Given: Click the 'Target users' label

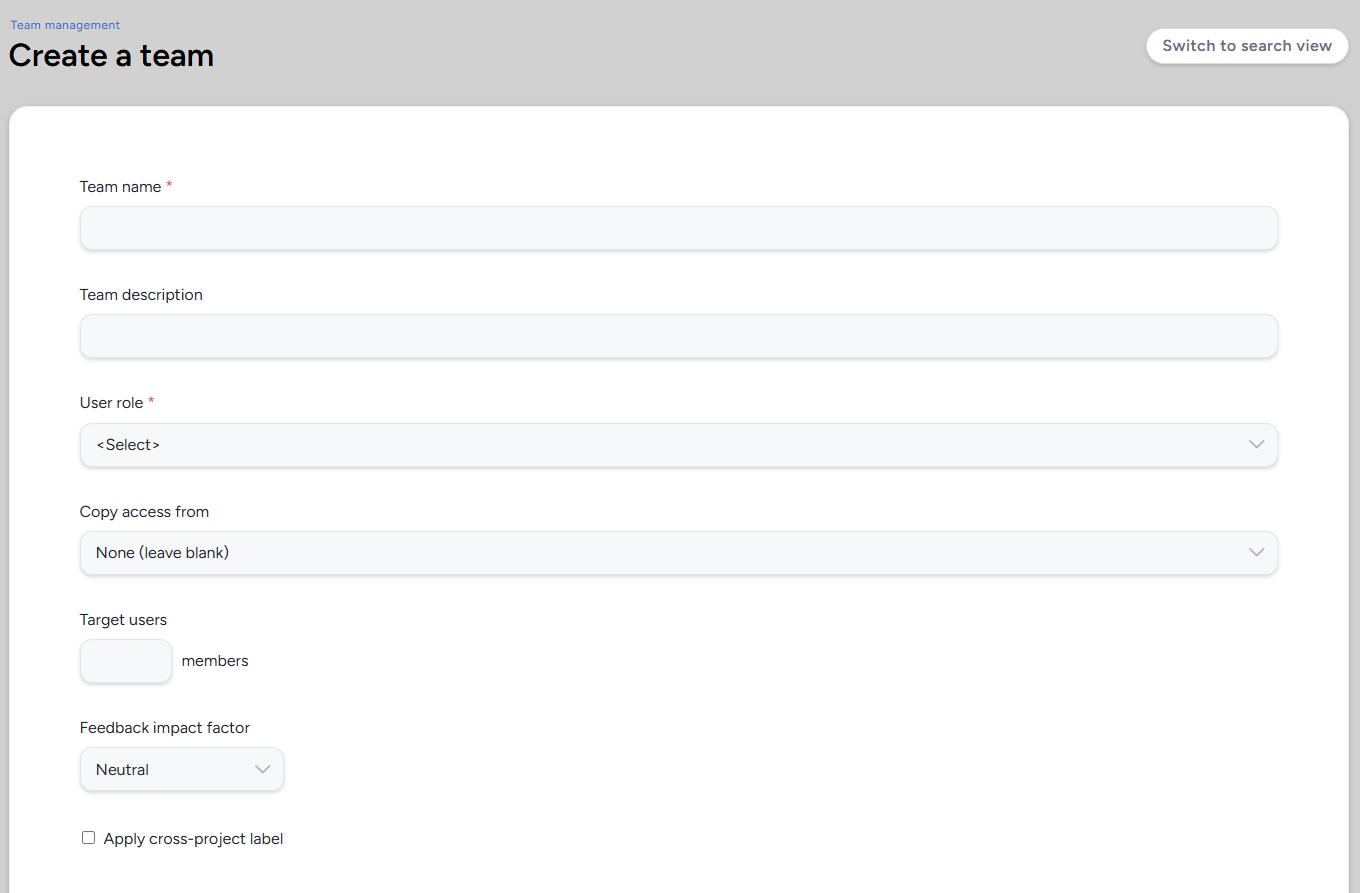Looking at the screenshot, I should point(123,620).
